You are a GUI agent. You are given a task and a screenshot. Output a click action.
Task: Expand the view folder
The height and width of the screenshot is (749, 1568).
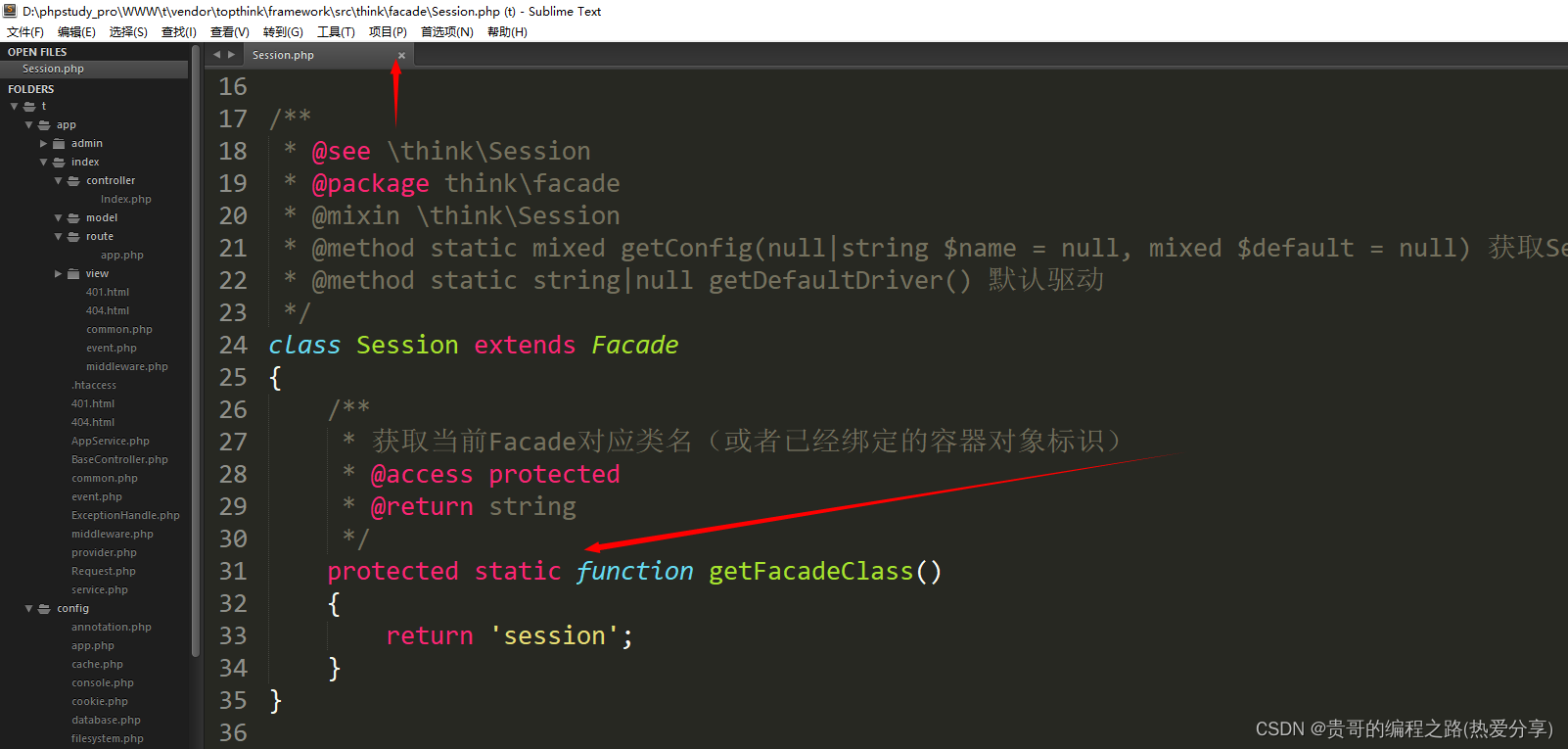tap(58, 274)
